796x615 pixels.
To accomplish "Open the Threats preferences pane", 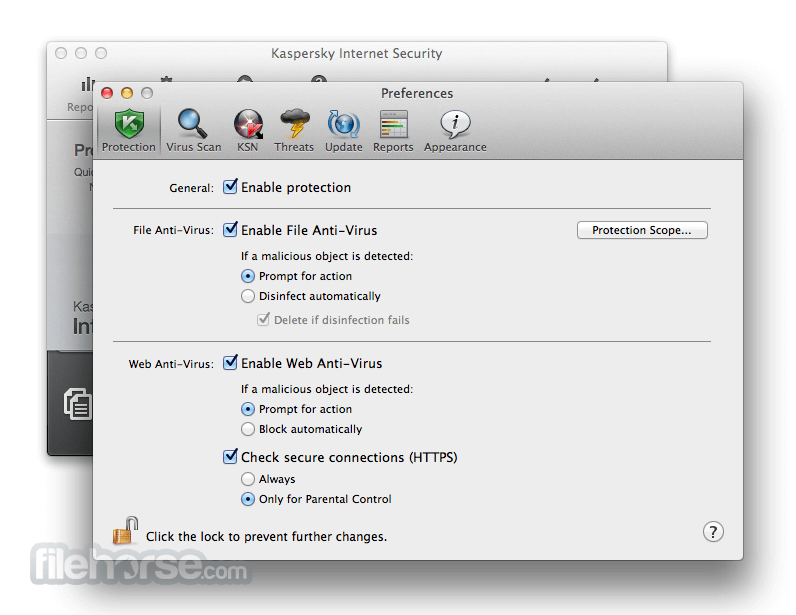I will click(294, 131).
